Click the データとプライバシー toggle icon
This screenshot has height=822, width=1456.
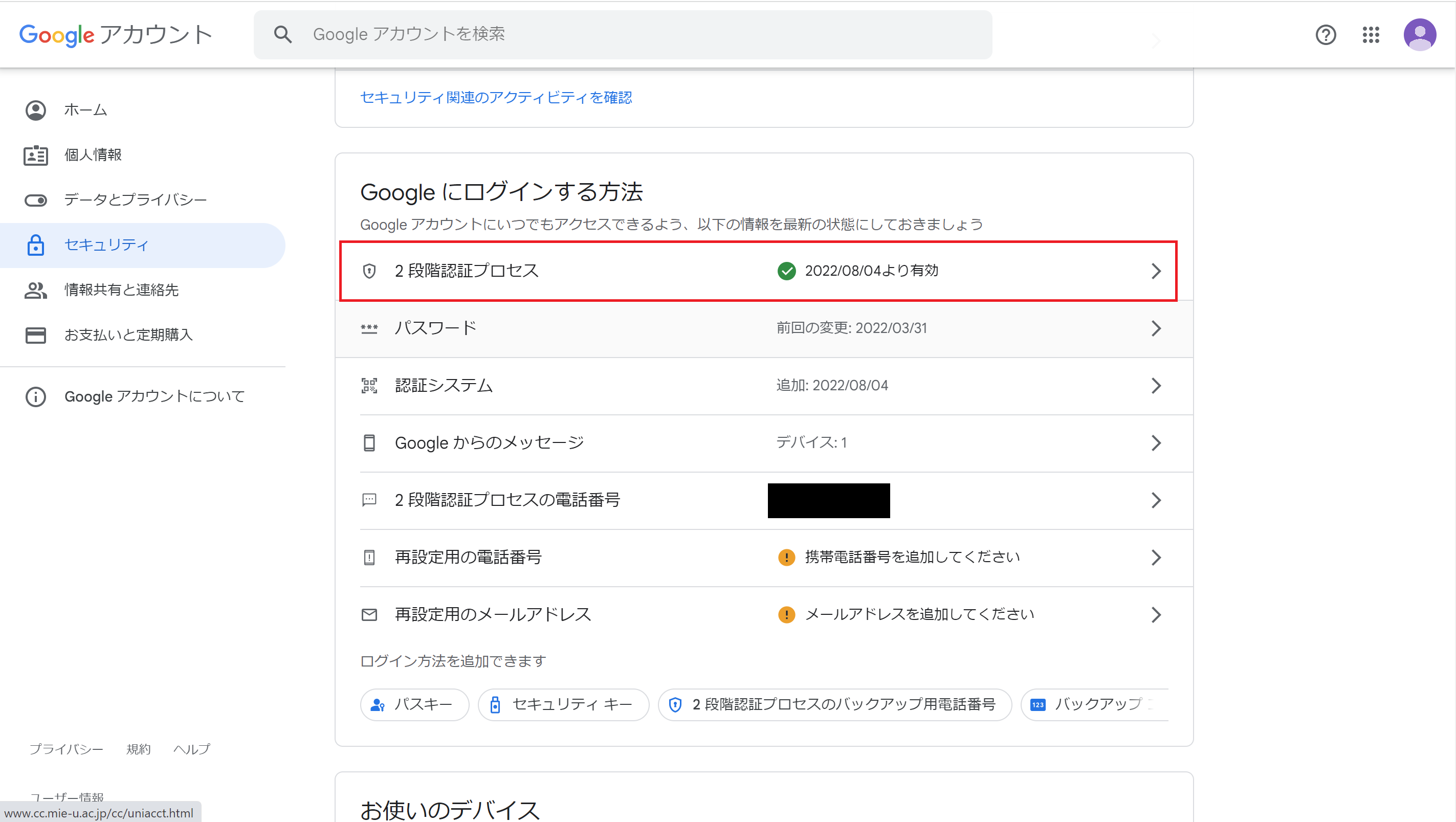(36, 201)
